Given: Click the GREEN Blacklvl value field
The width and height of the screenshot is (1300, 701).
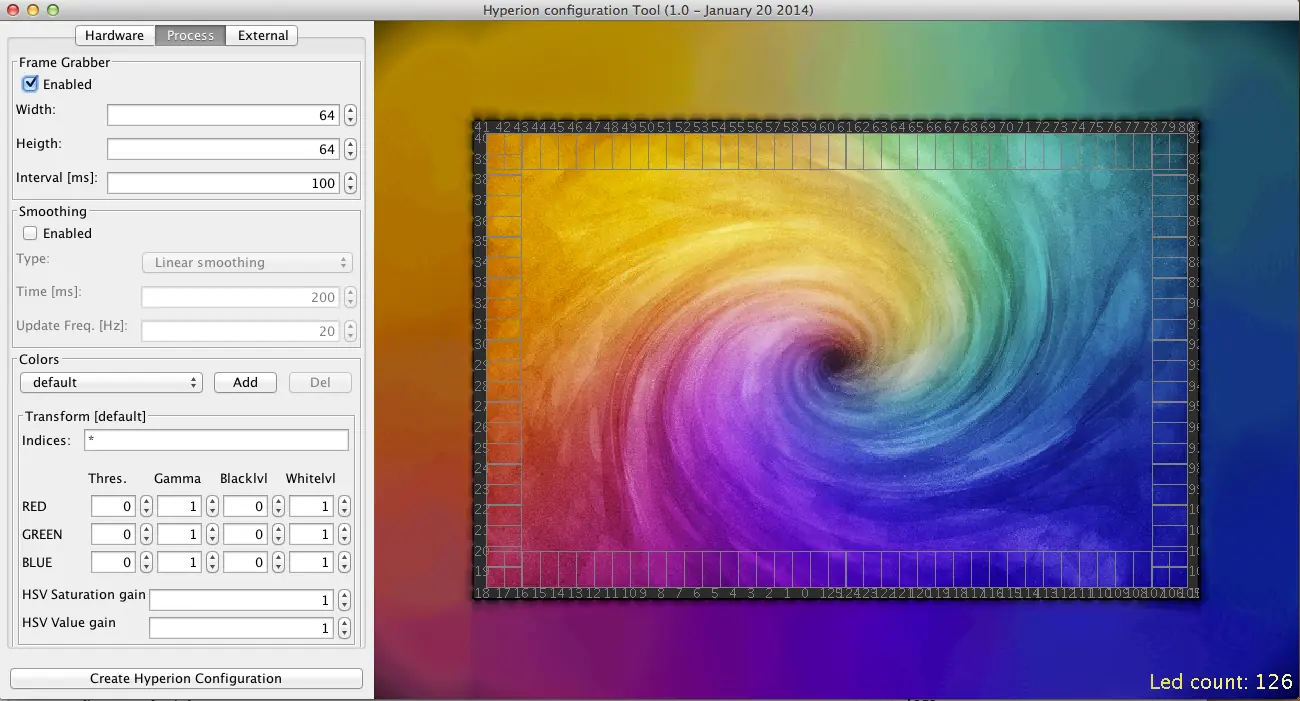Looking at the screenshot, I should pos(245,534).
